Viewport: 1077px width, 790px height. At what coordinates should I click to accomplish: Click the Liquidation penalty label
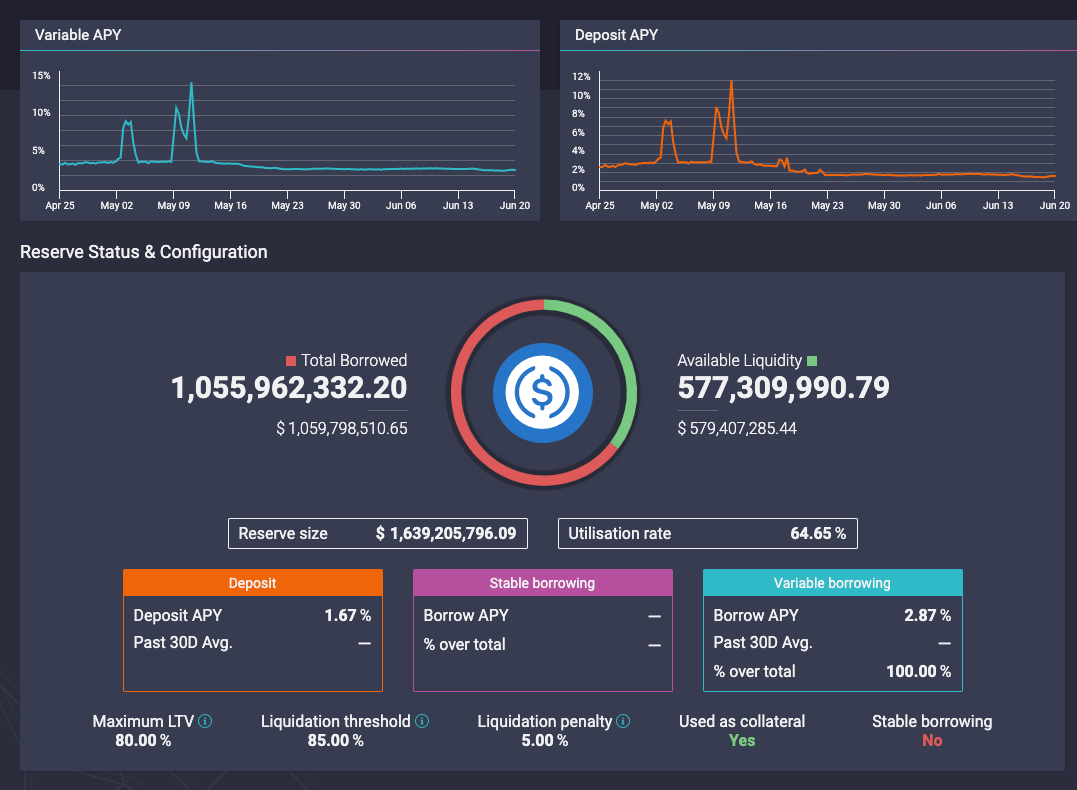545,721
